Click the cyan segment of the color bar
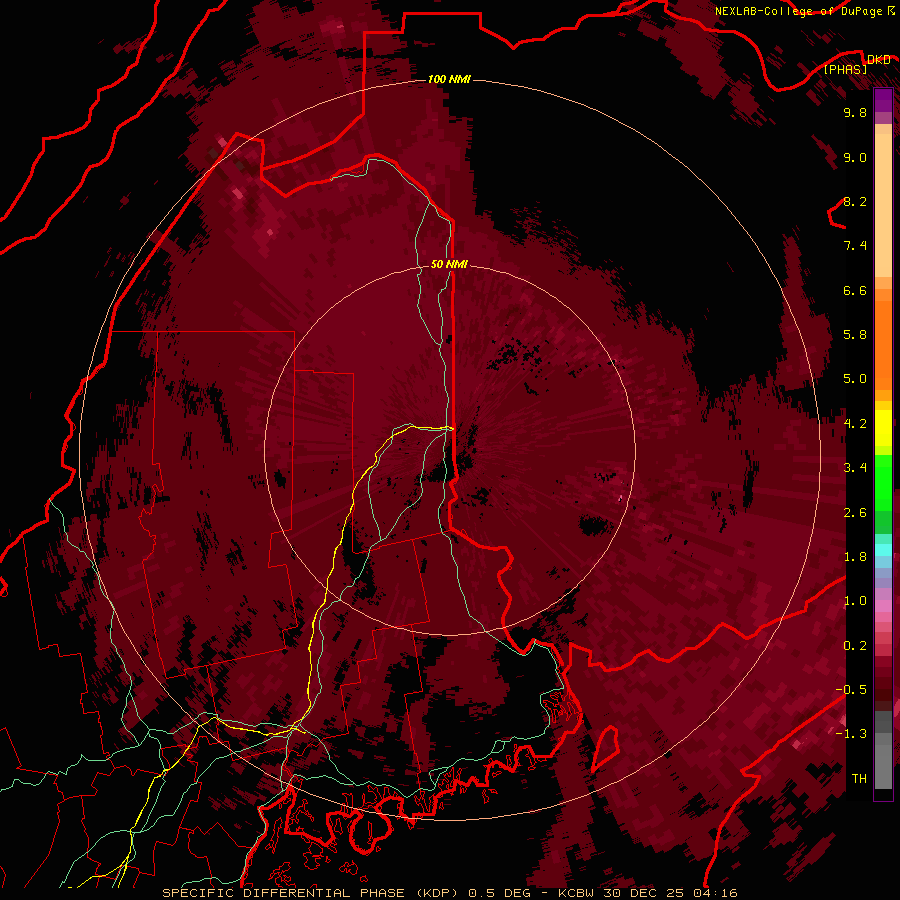The image size is (900, 900). (883, 550)
